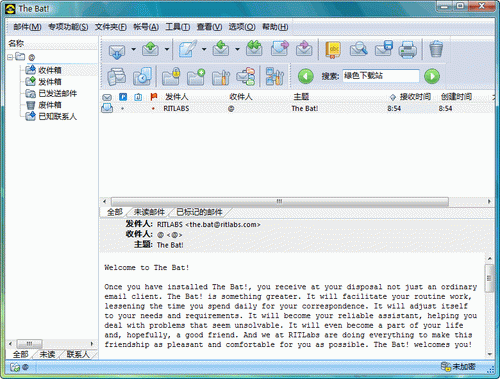Open the 帮助(H) menu
The width and height of the screenshot is (500, 379).
[275, 27]
